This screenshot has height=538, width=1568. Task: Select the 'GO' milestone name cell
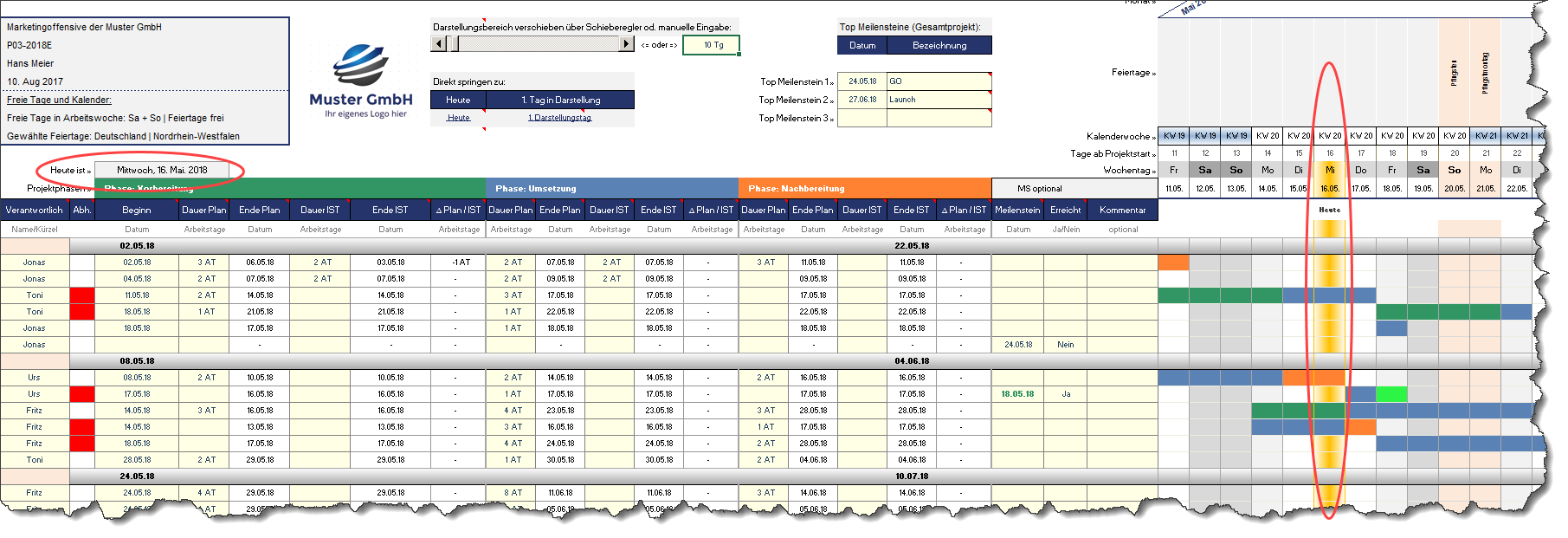939,81
